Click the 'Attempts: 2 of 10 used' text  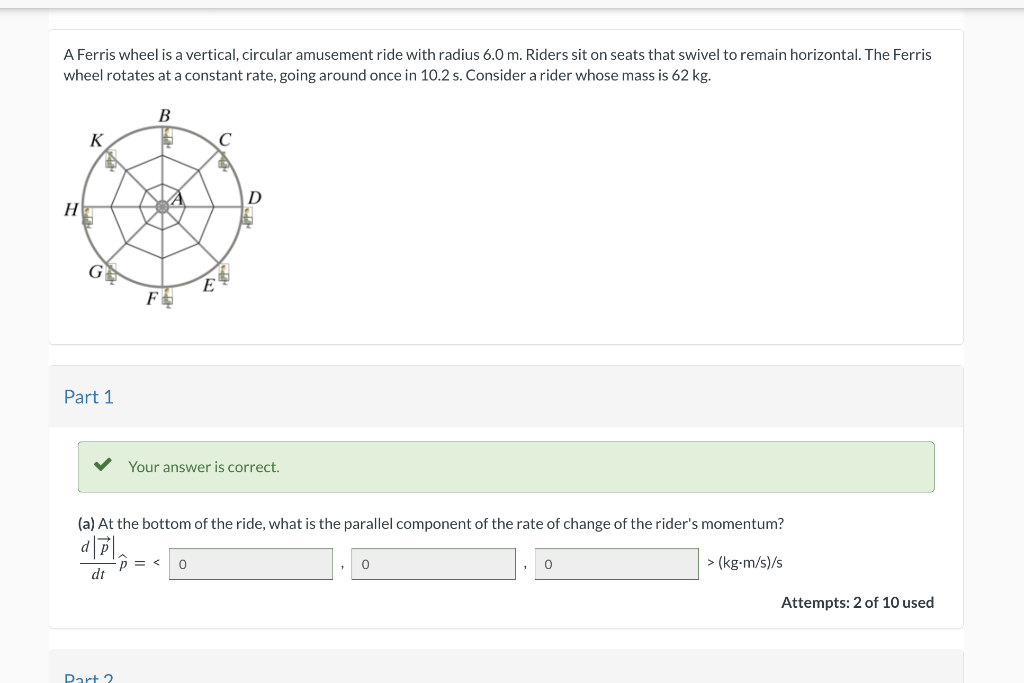(858, 602)
